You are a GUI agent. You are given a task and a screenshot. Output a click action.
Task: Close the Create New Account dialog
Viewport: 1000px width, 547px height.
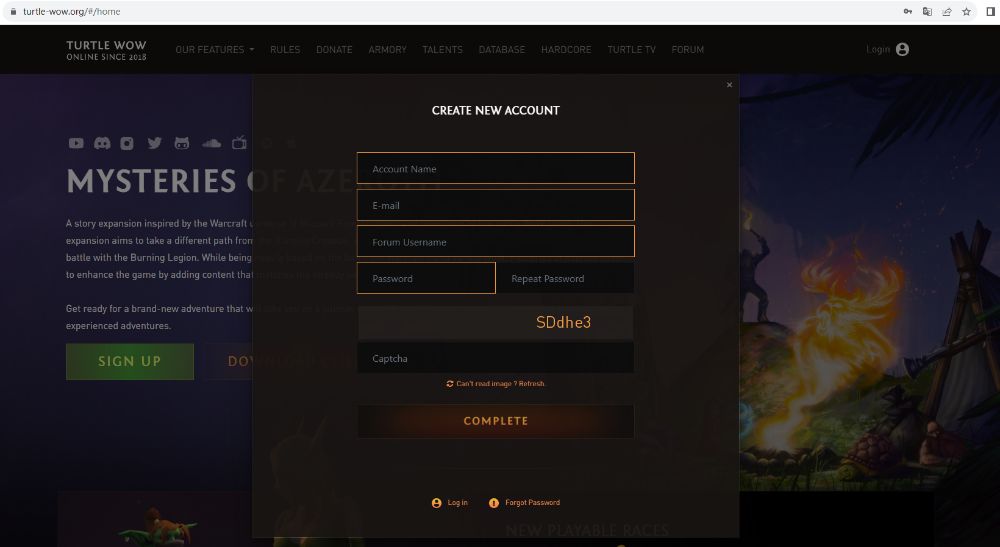click(730, 85)
